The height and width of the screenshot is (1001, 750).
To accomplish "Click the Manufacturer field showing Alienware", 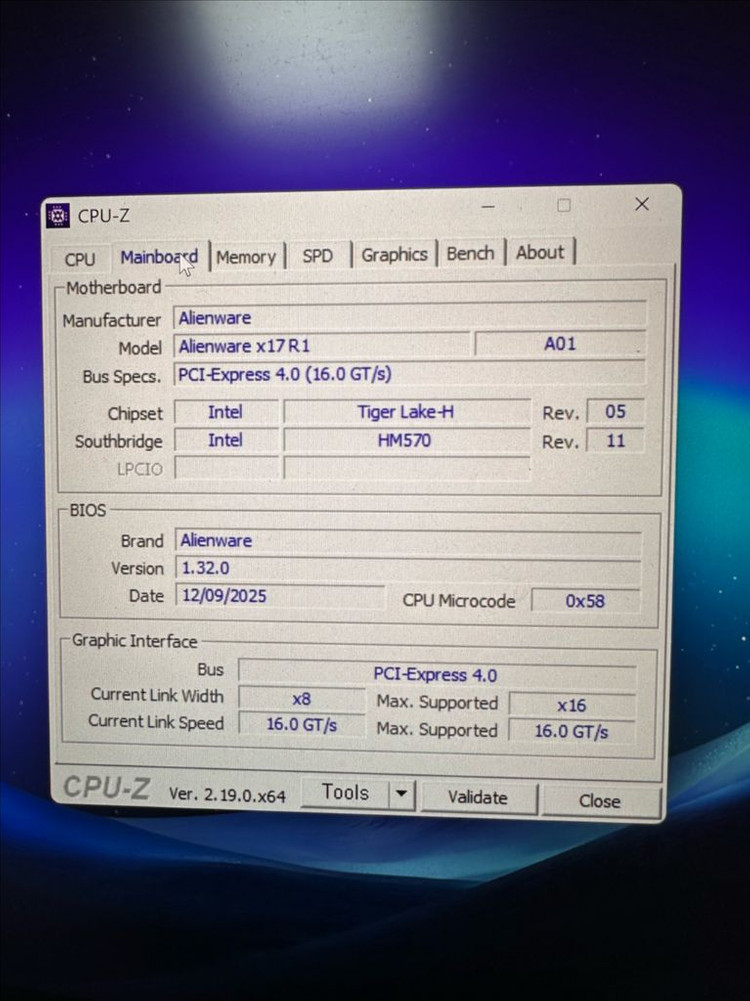I will [x=410, y=317].
